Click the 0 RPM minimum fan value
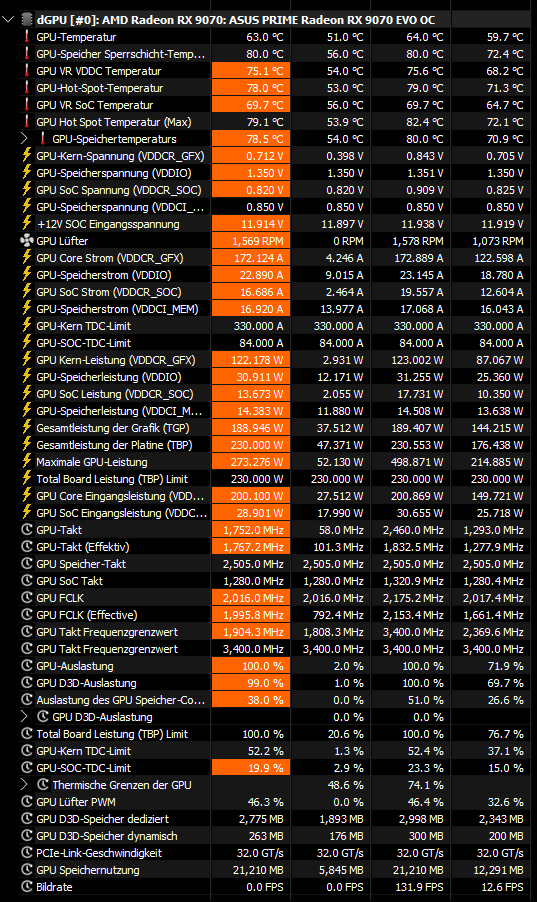The width and height of the screenshot is (537, 902). [x=348, y=241]
